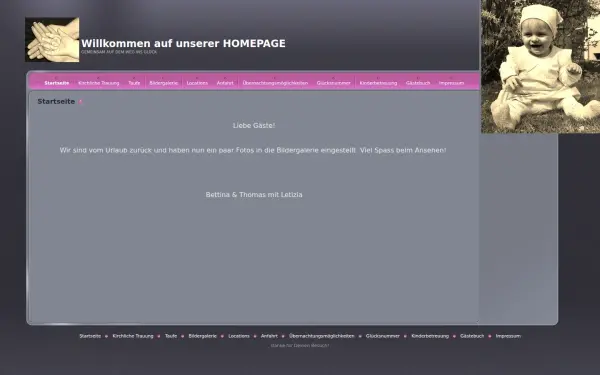Open the Glücksnummer footer link
The width and height of the screenshot is (600, 375).
tap(383, 336)
